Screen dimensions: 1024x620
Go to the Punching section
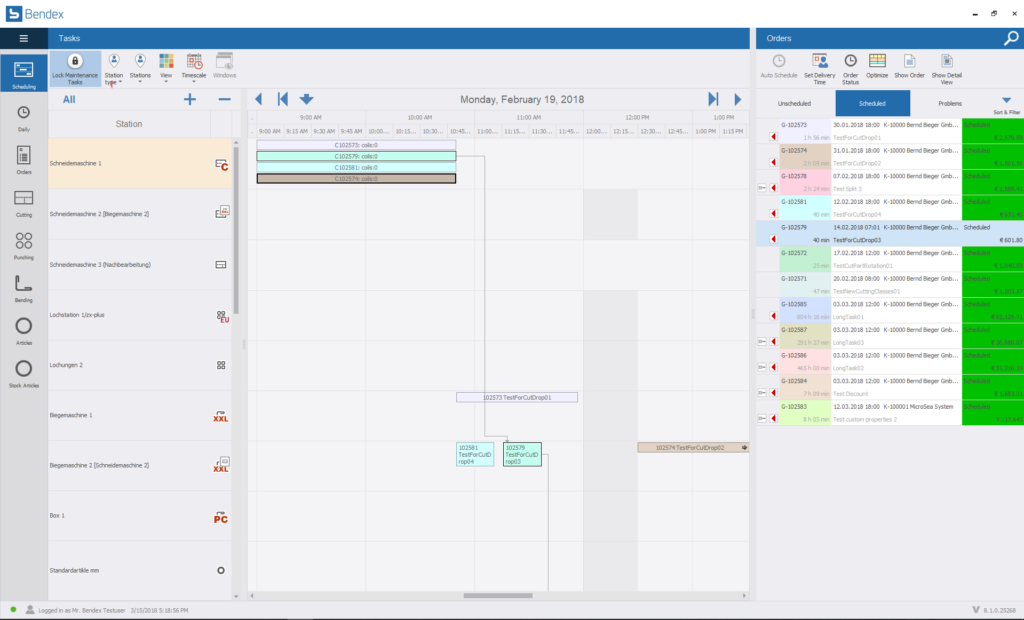coord(24,245)
